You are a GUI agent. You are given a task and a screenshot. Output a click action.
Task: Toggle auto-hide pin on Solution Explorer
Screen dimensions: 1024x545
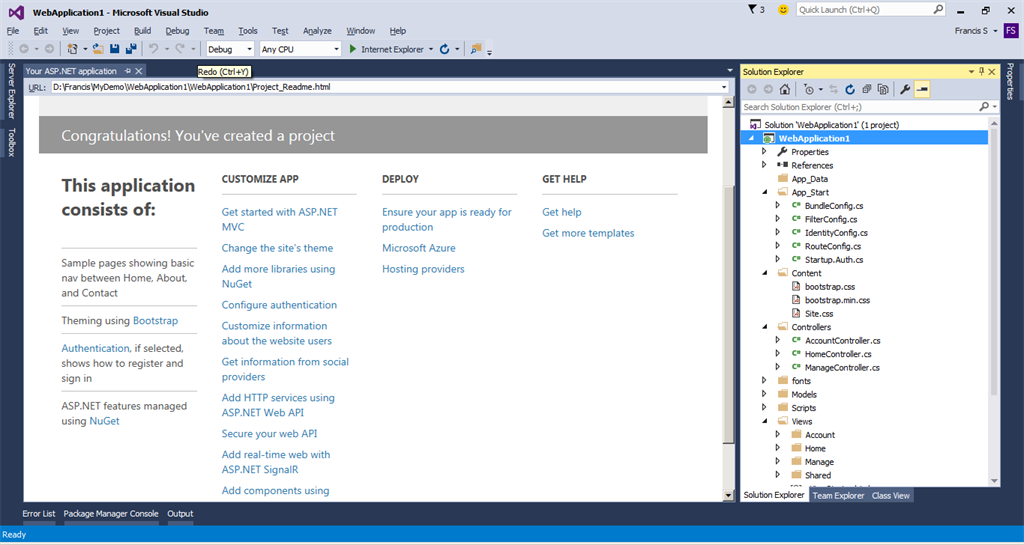(981, 72)
